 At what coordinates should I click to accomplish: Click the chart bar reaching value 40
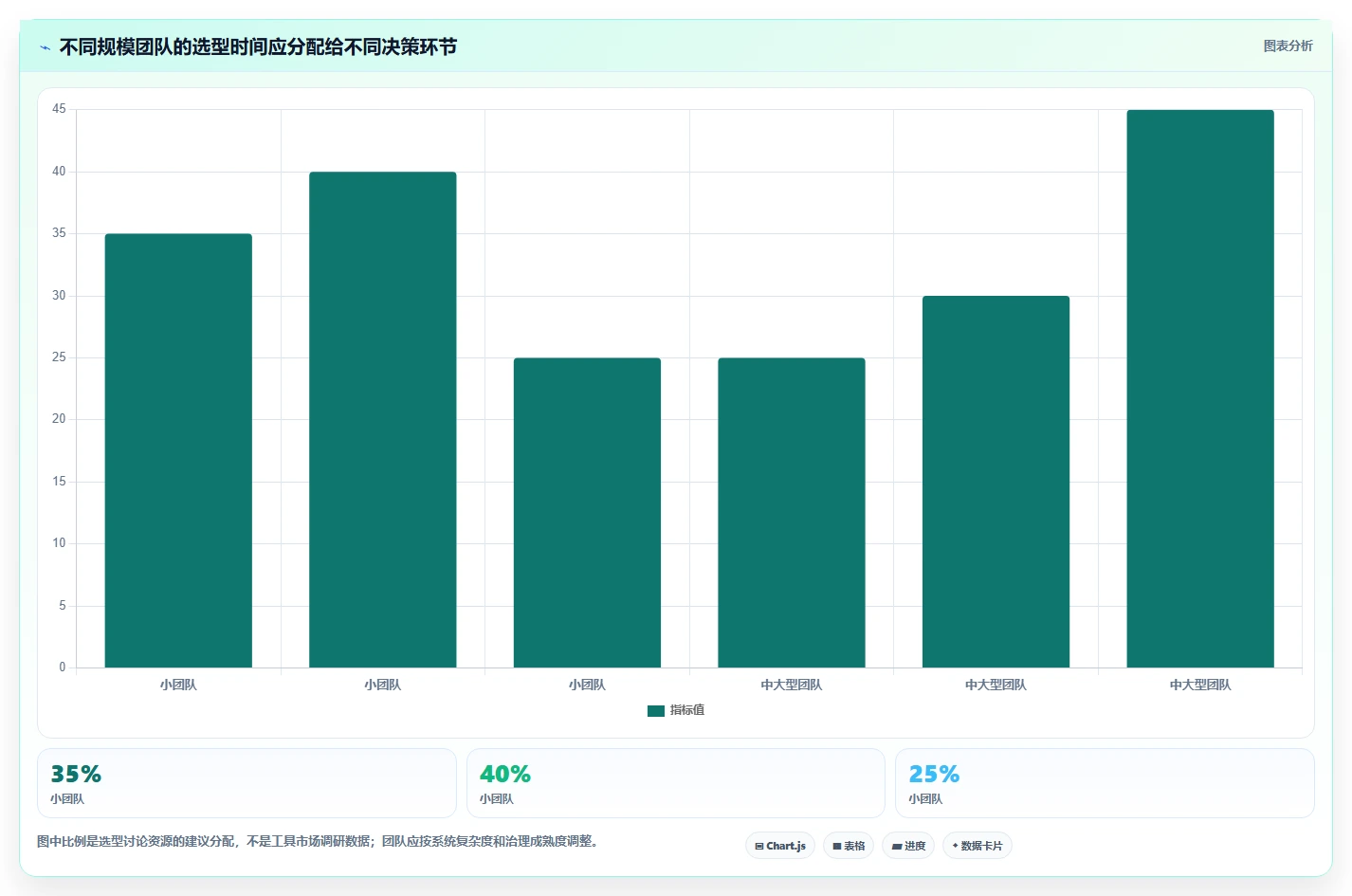(x=383, y=419)
